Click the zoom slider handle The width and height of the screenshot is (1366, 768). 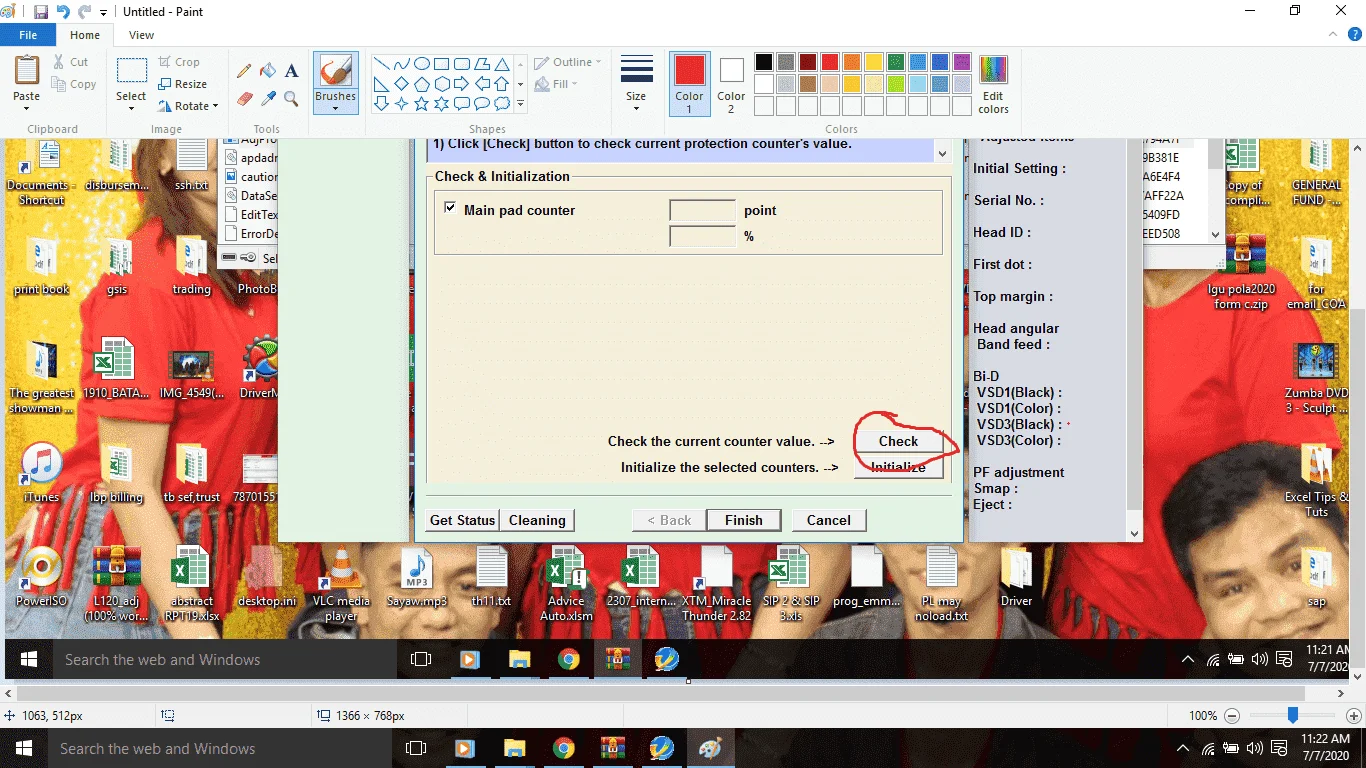point(1293,715)
